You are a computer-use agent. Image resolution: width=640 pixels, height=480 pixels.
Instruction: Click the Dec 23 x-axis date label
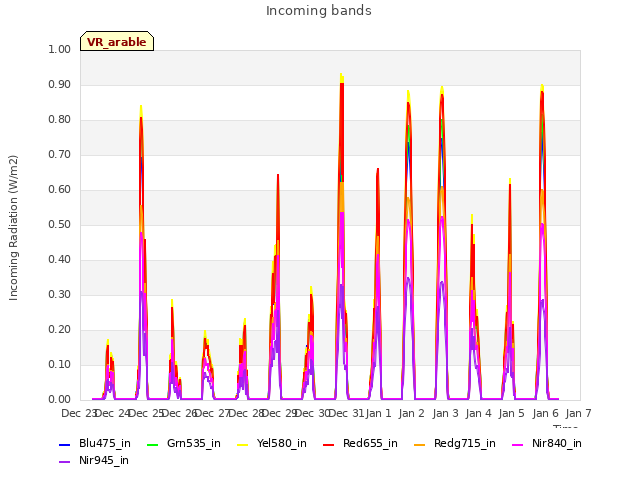pos(78,413)
